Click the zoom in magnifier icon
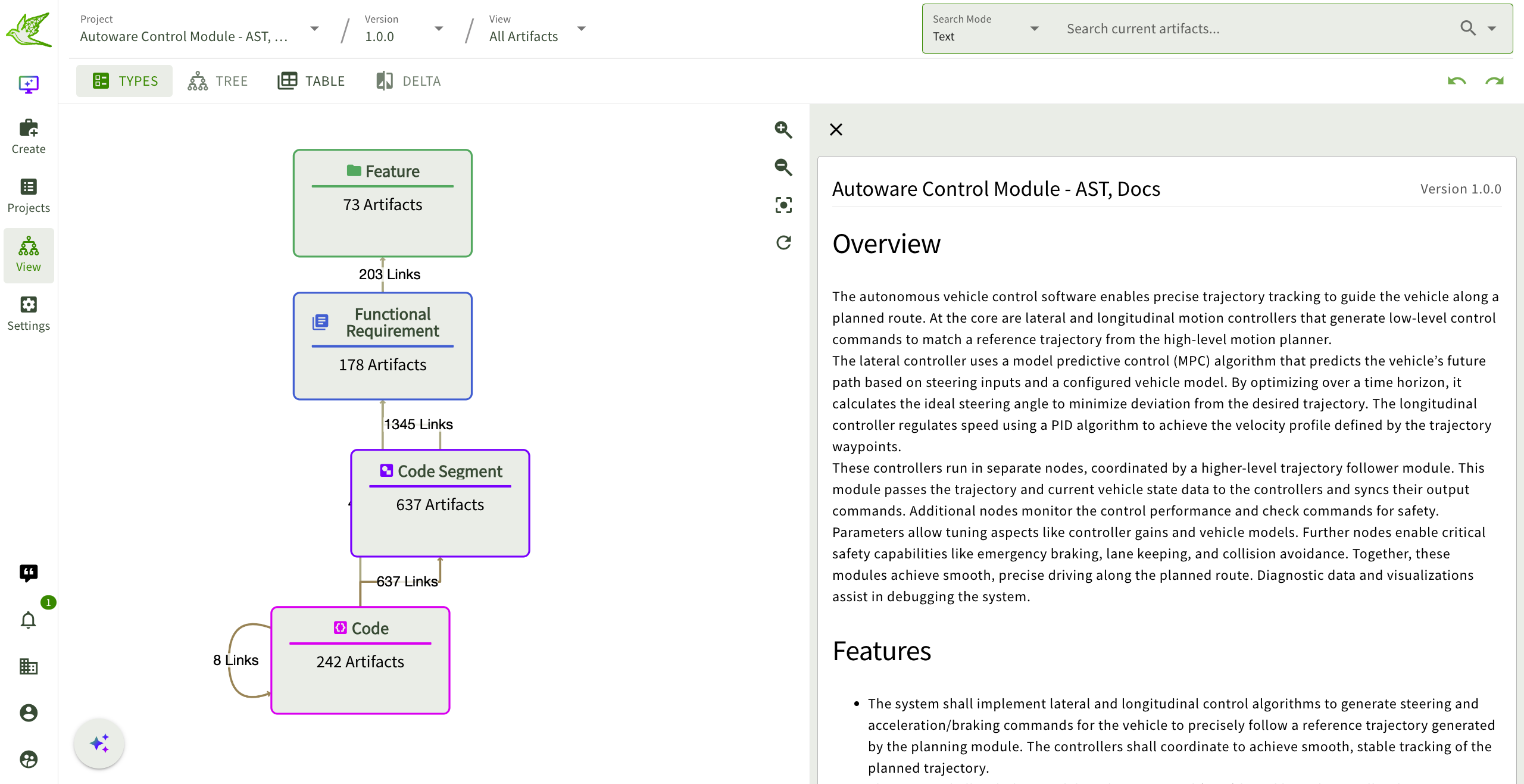The image size is (1524, 784). pos(783,130)
